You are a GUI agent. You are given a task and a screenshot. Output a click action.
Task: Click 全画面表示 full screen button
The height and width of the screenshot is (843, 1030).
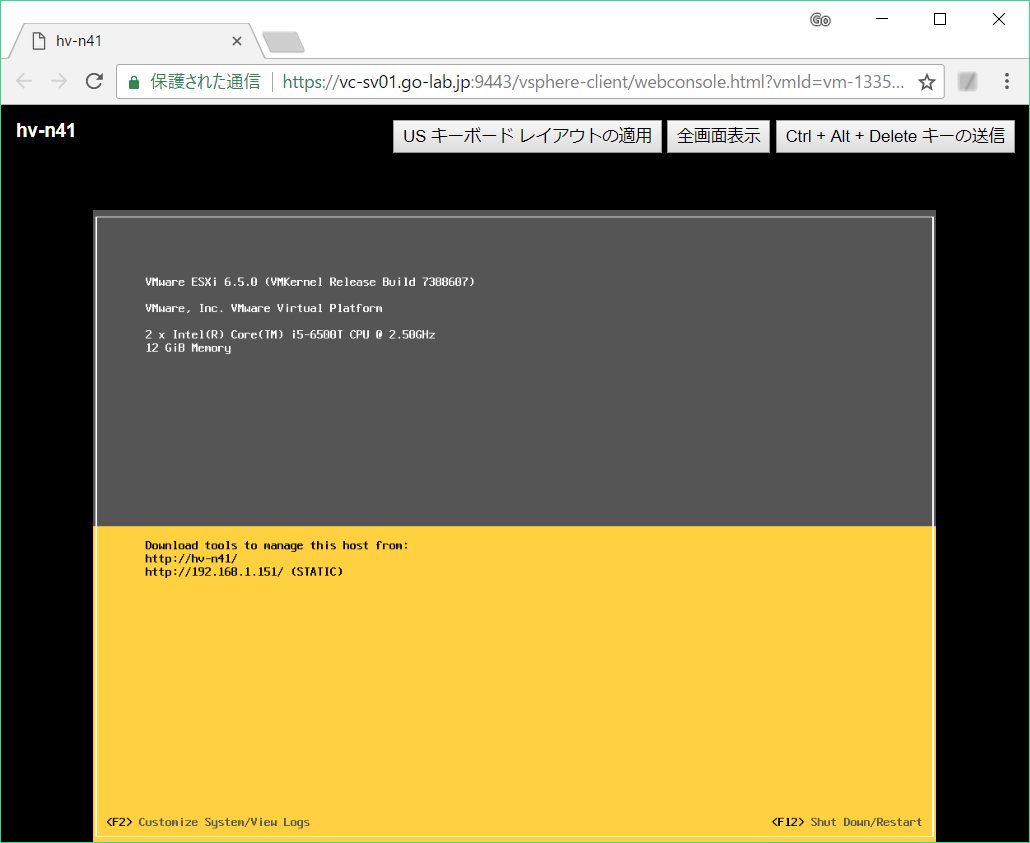(x=719, y=136)
